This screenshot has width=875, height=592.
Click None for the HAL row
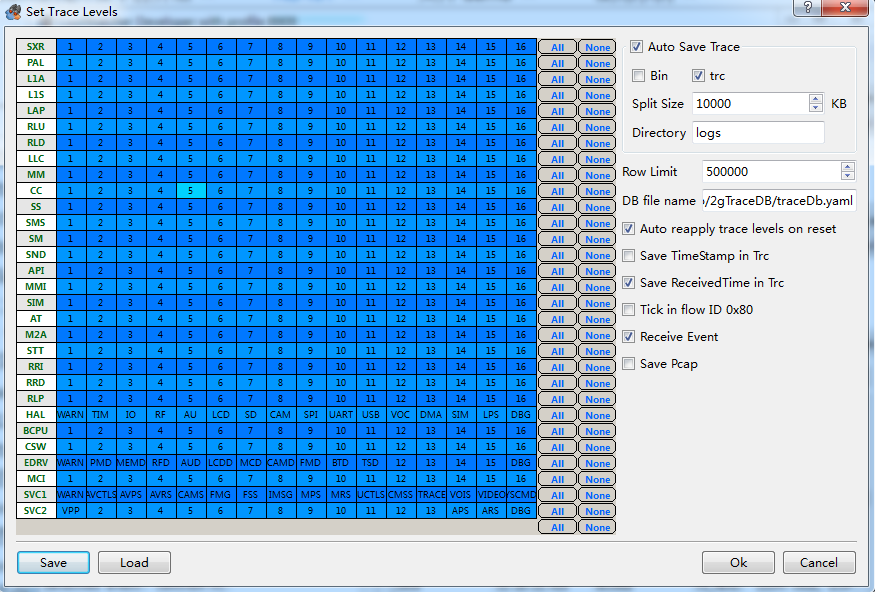pyautogui.click(x=597, y=416)
